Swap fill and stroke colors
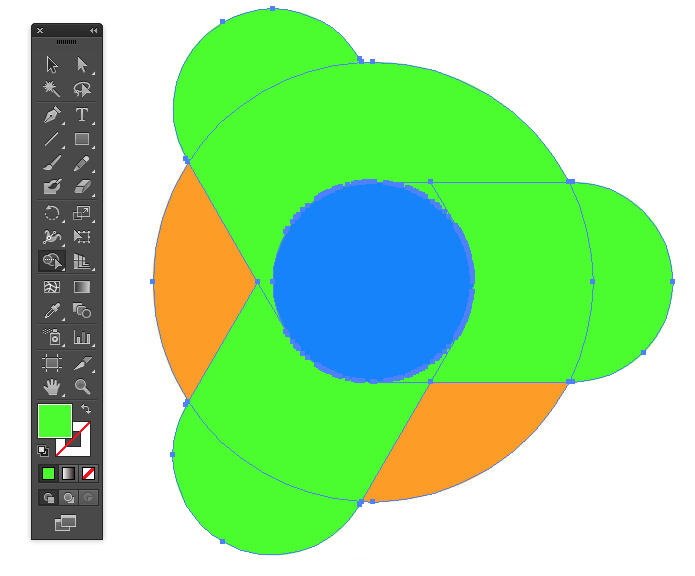This screenshot has width=695, height=576. click(x=86, y=409)
